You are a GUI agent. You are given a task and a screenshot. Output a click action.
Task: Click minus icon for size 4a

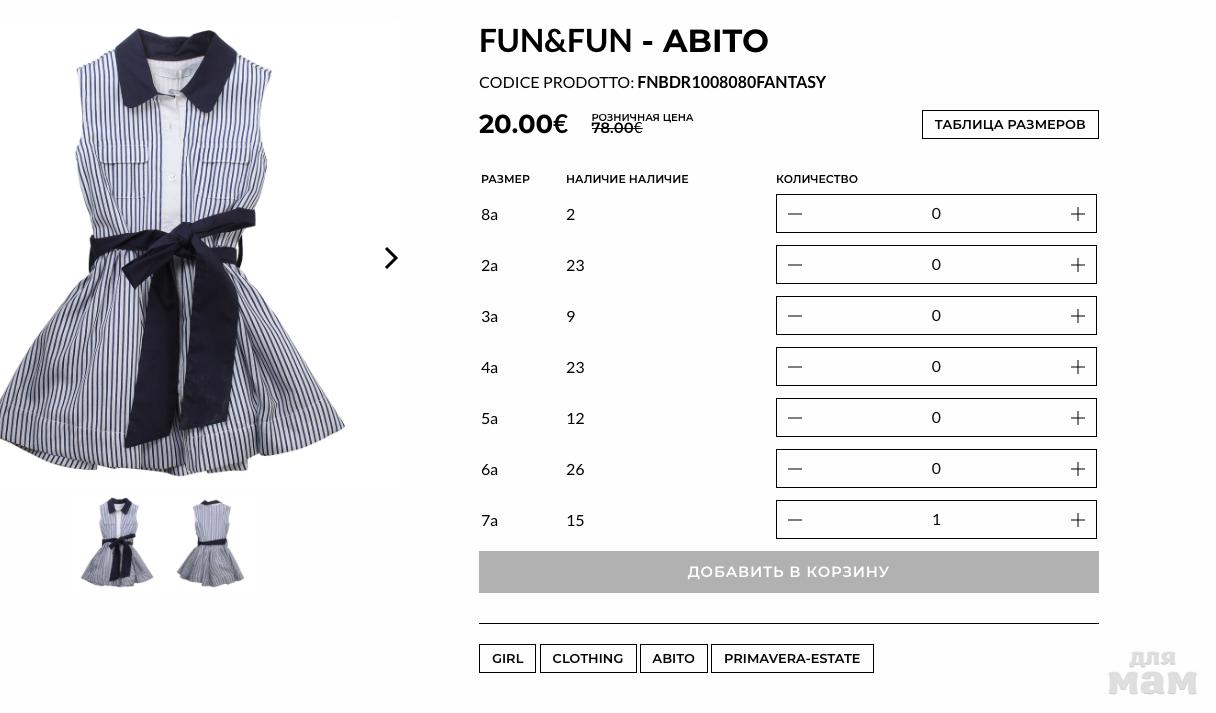coord(795,367)
